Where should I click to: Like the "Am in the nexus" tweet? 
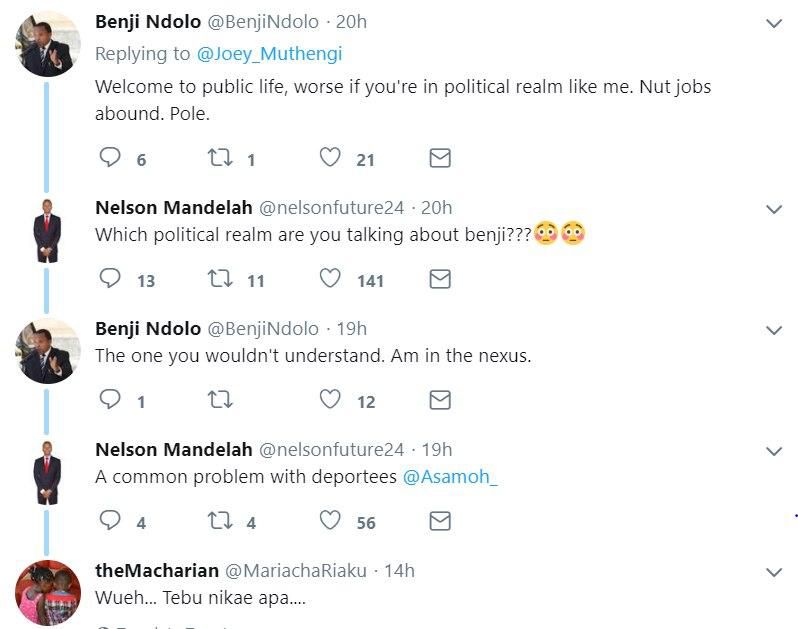tap(330, 400)
